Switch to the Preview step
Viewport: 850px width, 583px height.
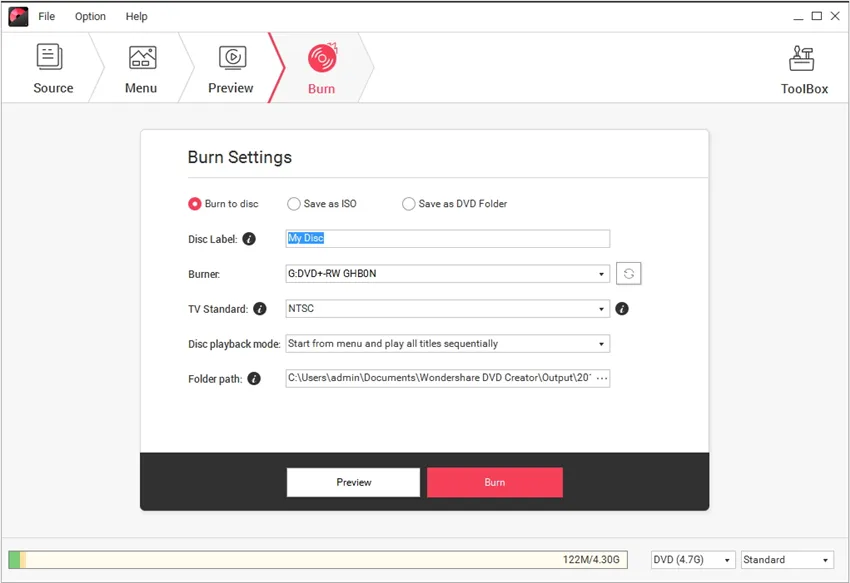[230, 67]
